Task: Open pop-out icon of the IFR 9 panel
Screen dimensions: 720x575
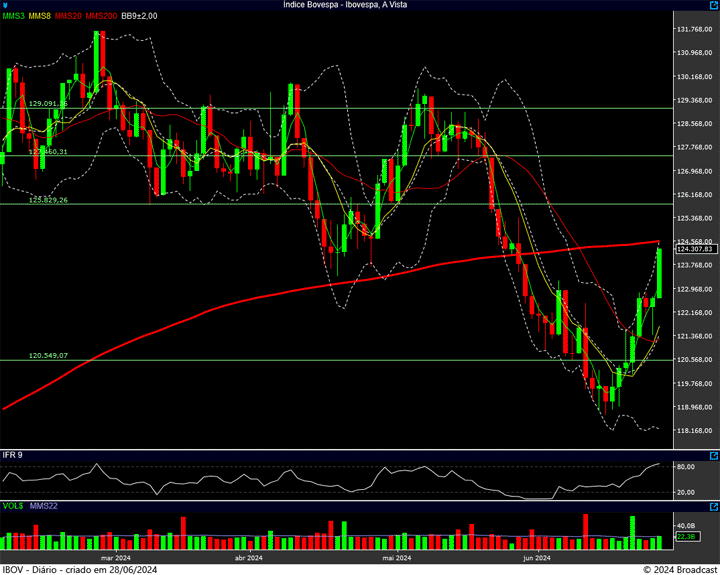Action: click(x=712, y=455)
